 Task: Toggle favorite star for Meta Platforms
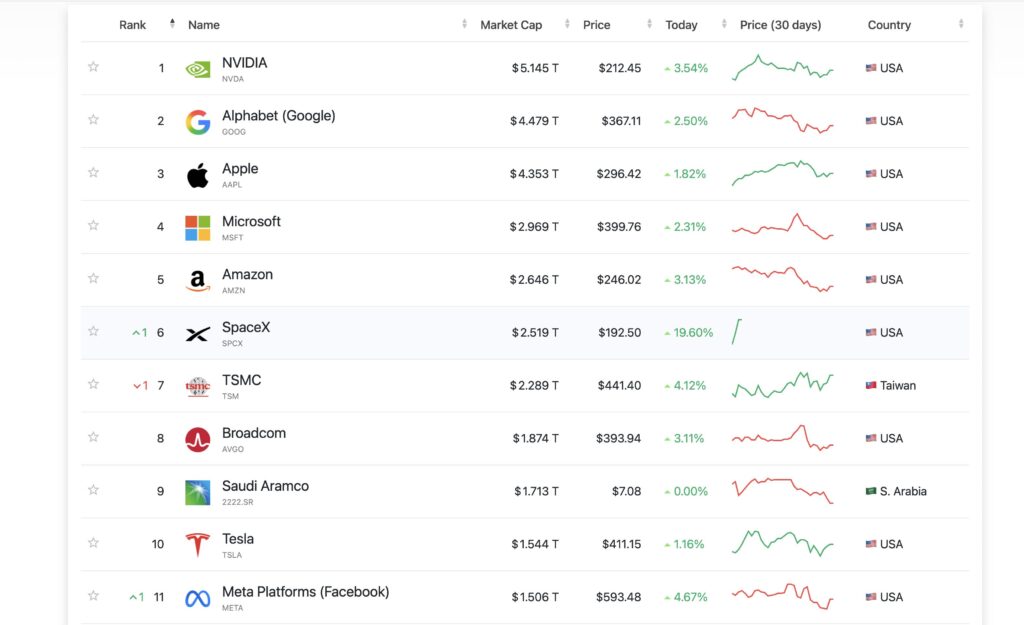(93, 596)
